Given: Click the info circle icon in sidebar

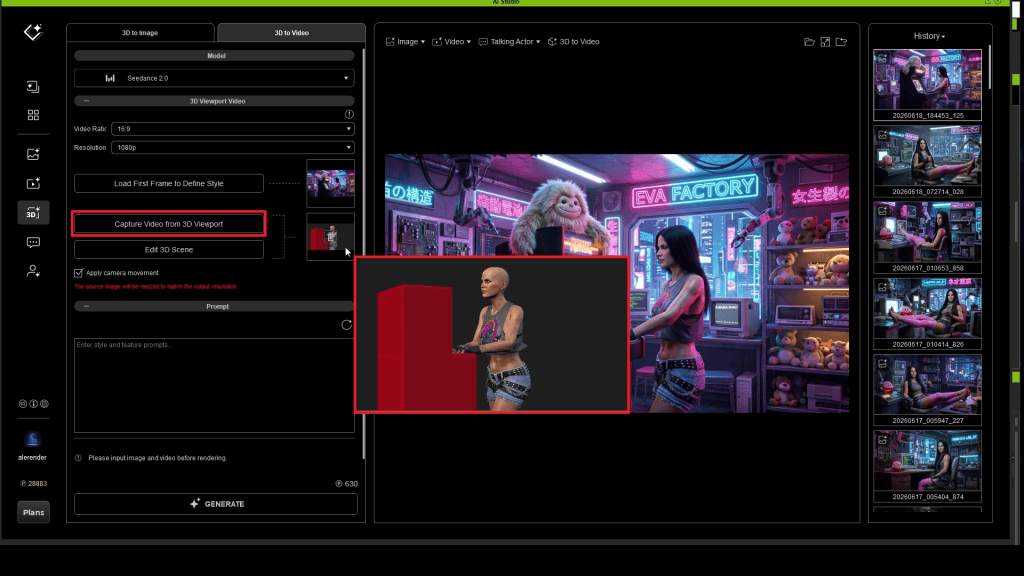Looking at the screenshot, I should coord(33,404).
